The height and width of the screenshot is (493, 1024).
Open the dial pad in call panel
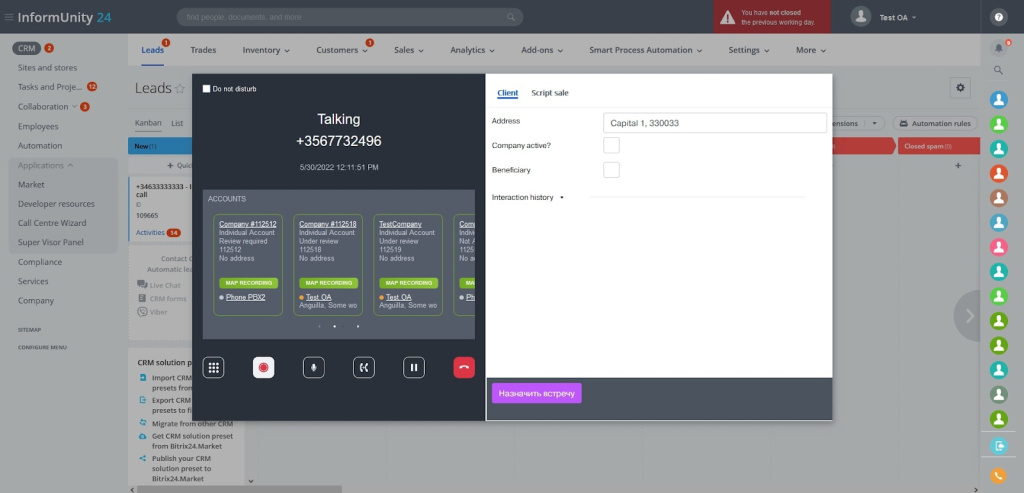[x=214, y=368]
